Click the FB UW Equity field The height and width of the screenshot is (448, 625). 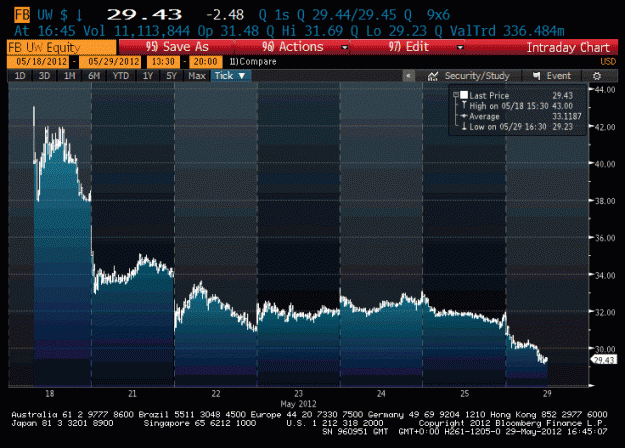point(62,47)
